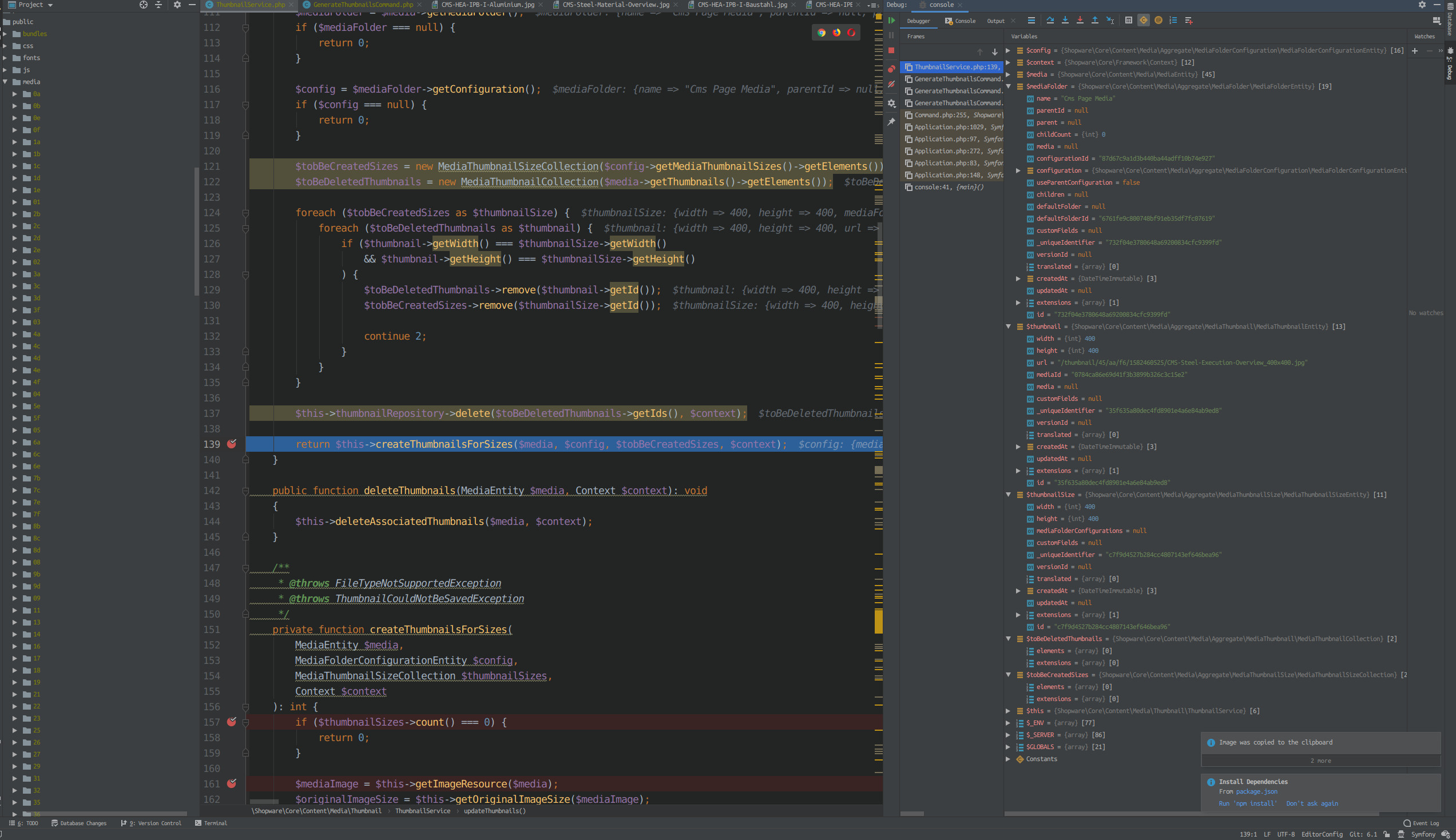Expand the media folder in Project tree
The height and width of the screenshot is (840, 1456).
point(6,81)
